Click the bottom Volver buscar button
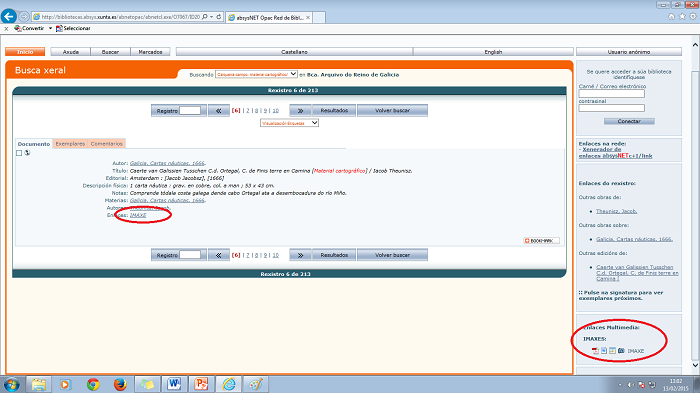 pos(392,255)
